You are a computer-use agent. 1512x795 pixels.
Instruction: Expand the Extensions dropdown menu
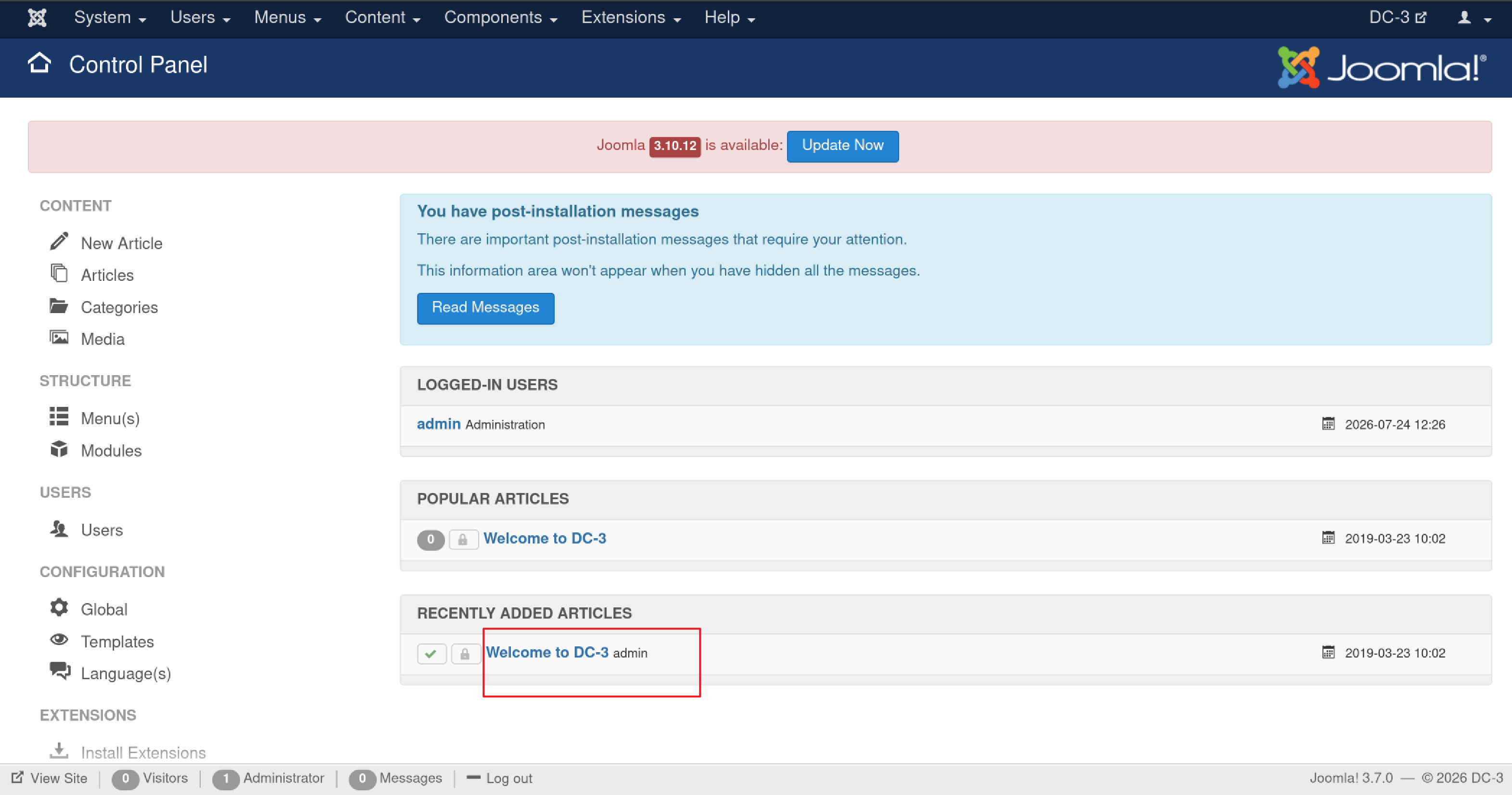(631, 18)
